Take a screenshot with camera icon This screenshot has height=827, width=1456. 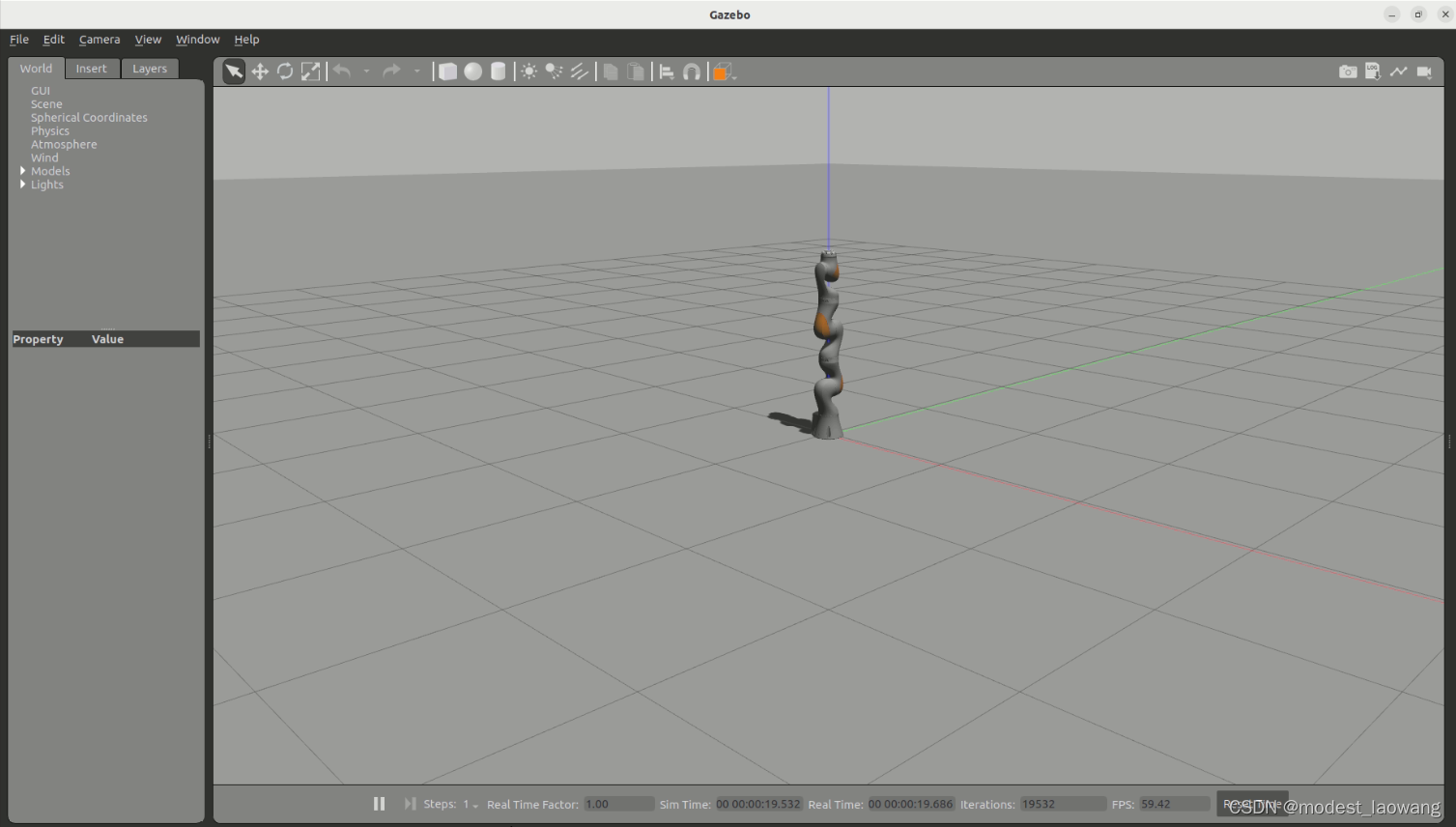1348,71
